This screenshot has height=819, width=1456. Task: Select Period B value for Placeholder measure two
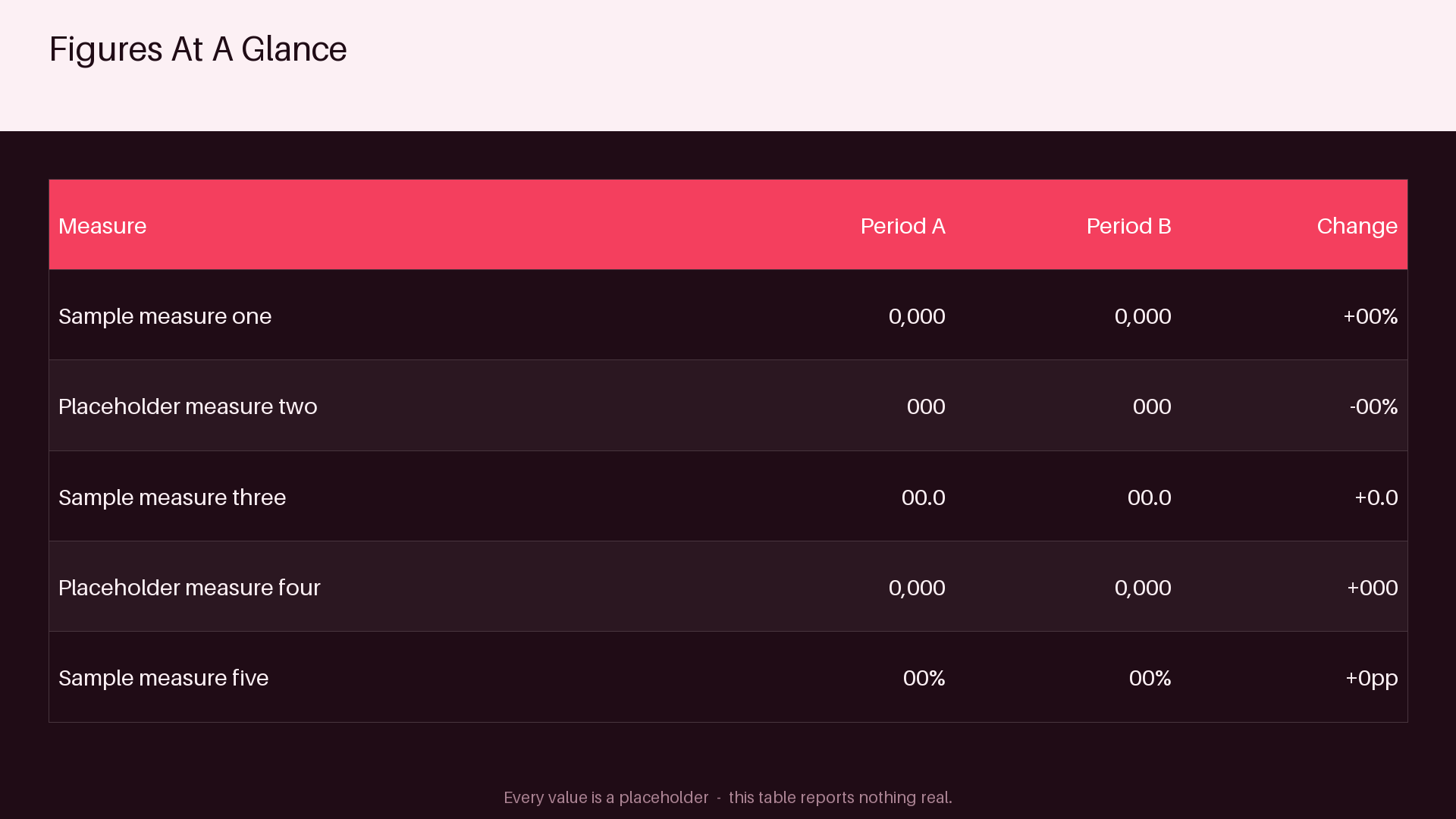click(x=1151, y=406)
